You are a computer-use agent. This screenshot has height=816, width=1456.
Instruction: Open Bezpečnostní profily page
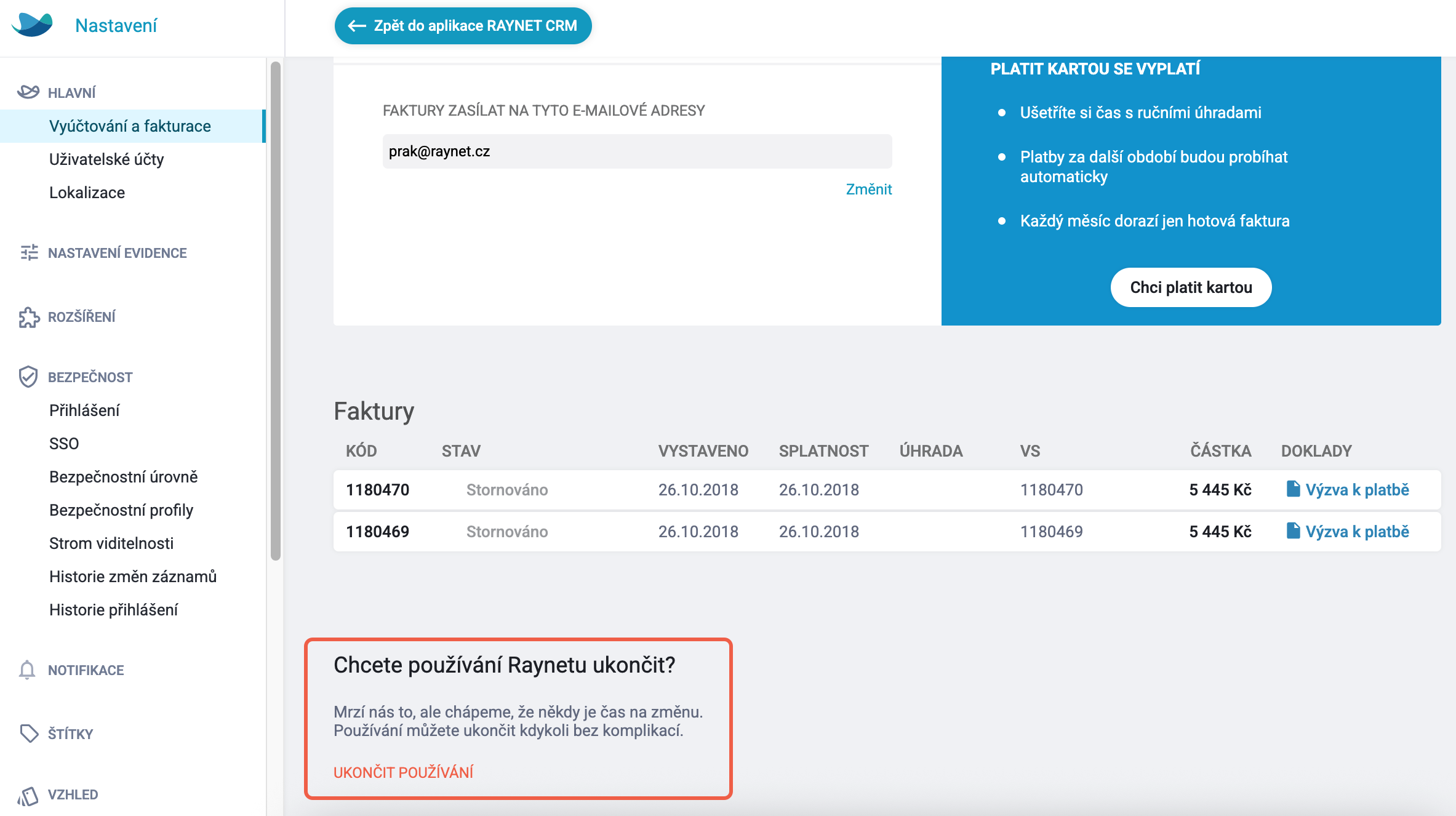[121, 510]
